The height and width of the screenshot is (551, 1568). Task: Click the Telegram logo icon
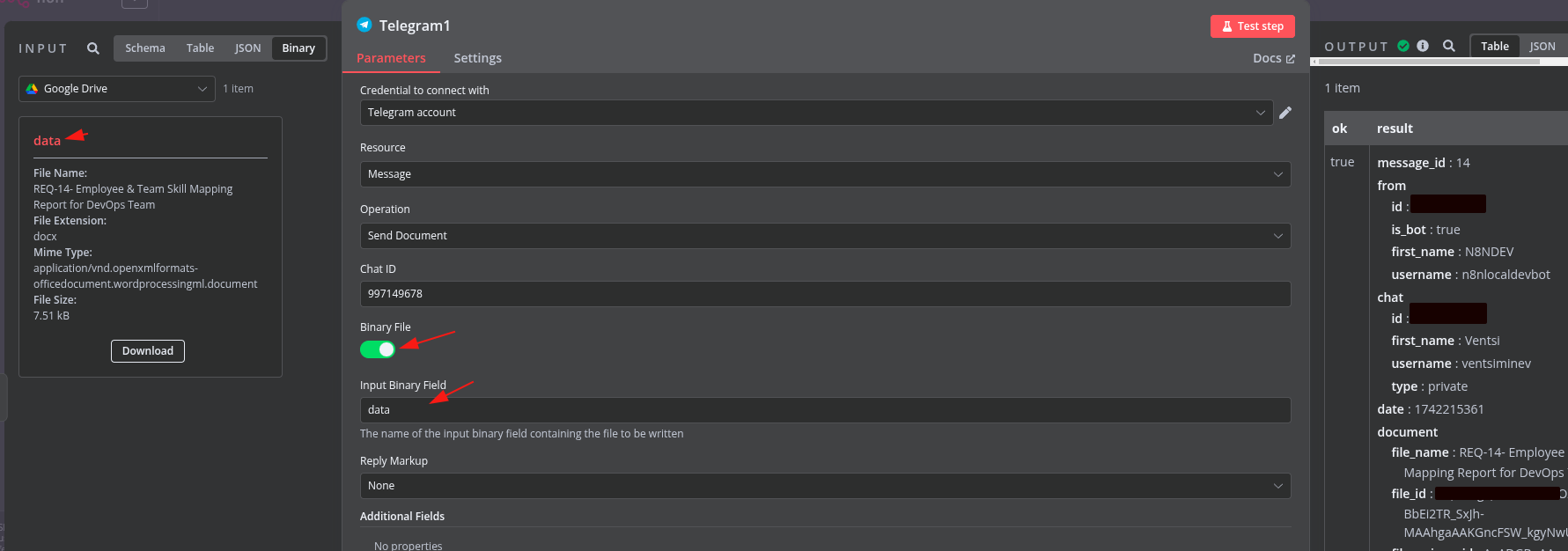coord(364,25)
